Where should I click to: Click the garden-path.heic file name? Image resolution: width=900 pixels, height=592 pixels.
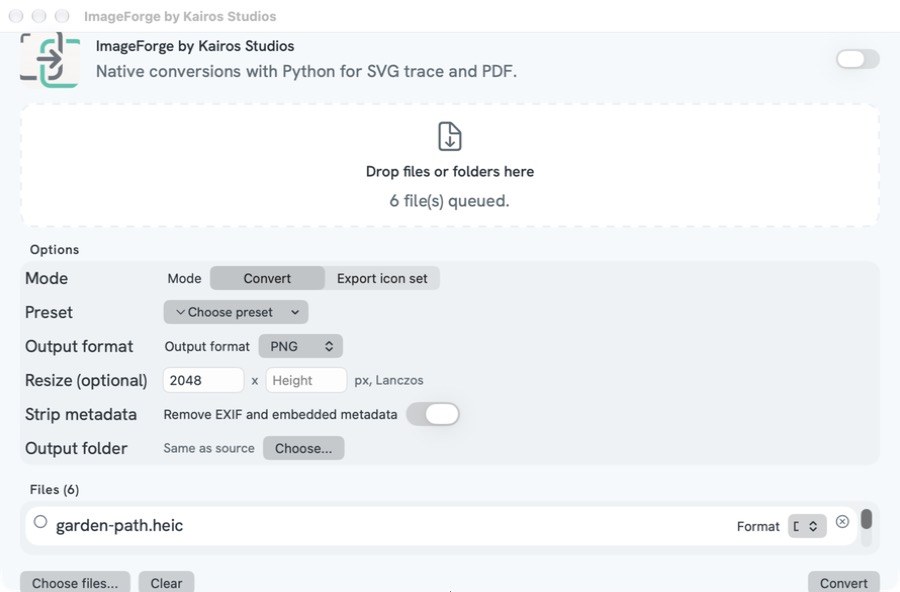click(x=119, y=525)
